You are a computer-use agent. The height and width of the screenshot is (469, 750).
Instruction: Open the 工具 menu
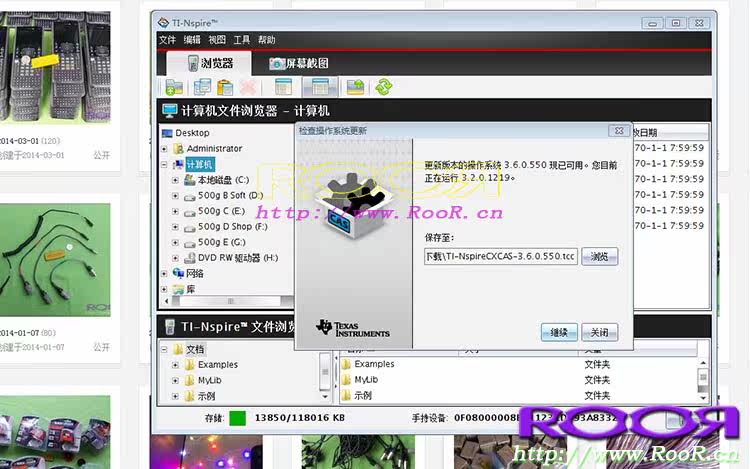point(242,40)
